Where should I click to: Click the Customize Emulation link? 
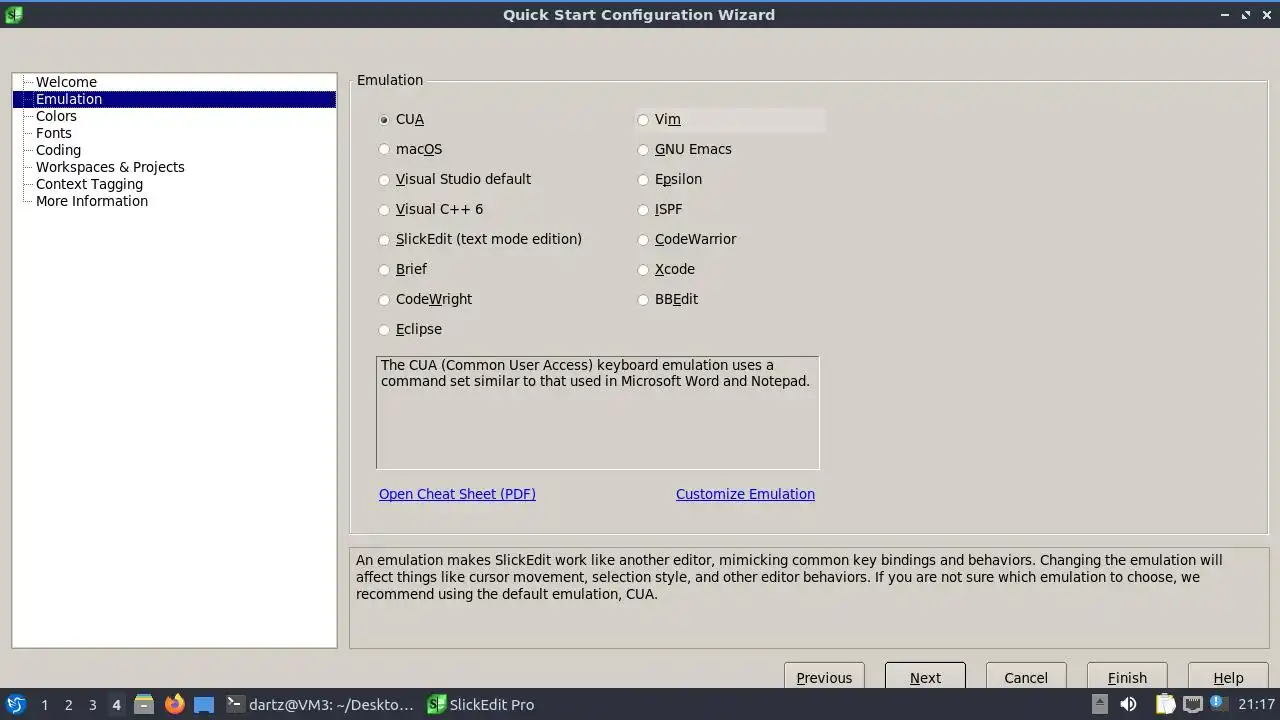coord(745,494)
